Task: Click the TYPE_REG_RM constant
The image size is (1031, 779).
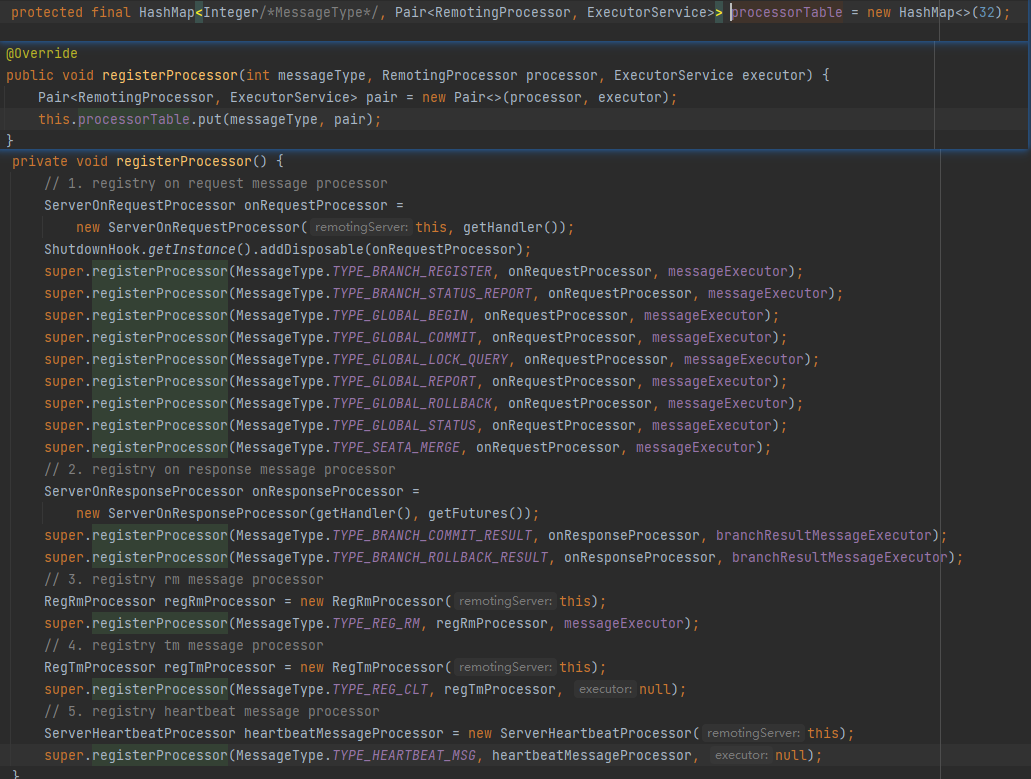Action: pyautogui.click(x=376, y=624)
